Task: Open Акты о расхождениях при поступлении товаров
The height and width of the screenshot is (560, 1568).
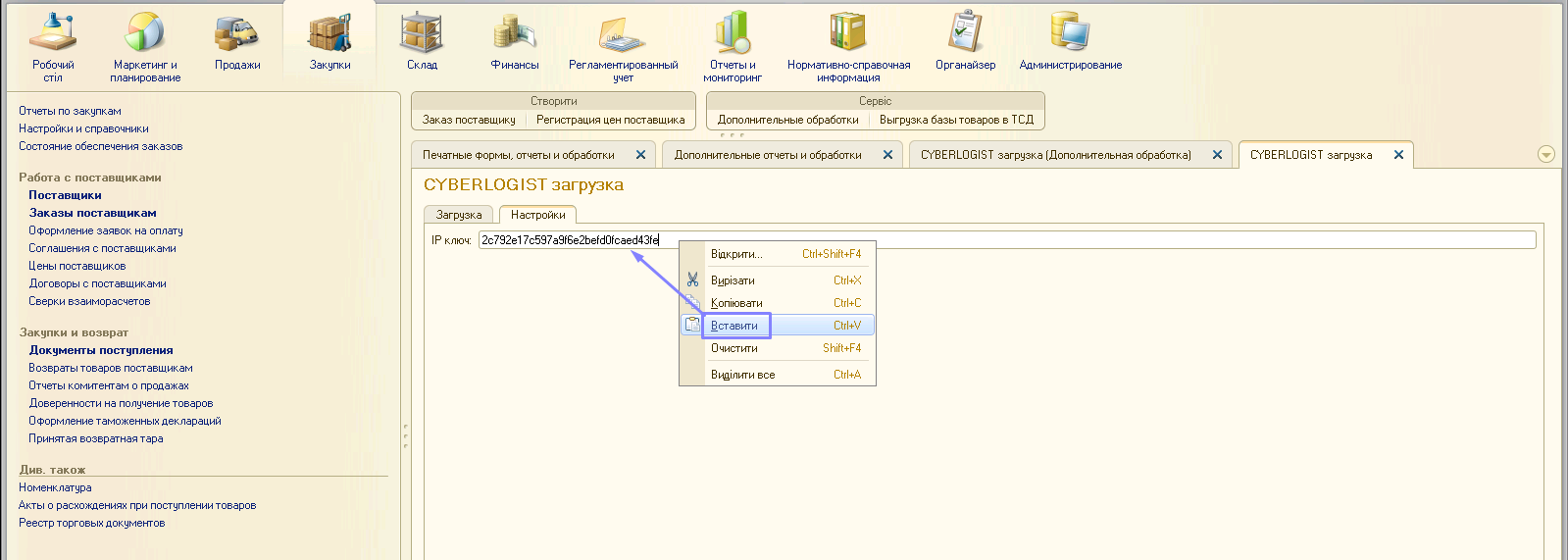Action: click(x=137, y=505)
